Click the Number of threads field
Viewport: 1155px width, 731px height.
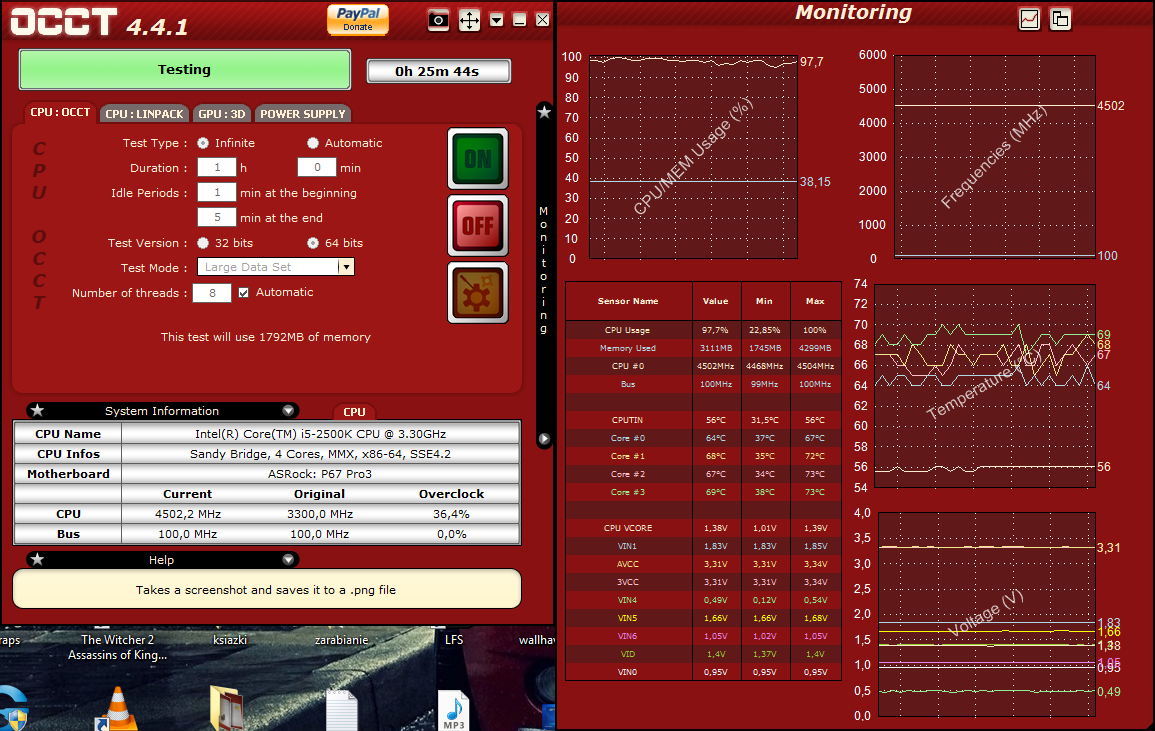pos(211,293)
